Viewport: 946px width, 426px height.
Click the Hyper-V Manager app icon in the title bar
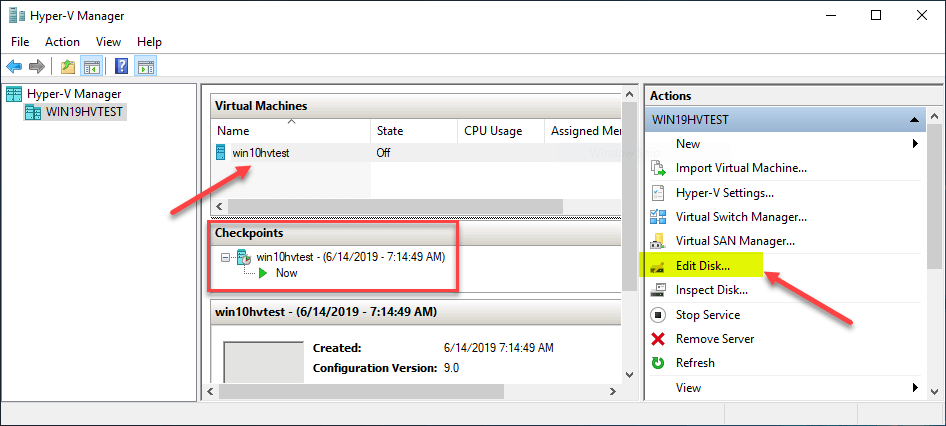17,16
